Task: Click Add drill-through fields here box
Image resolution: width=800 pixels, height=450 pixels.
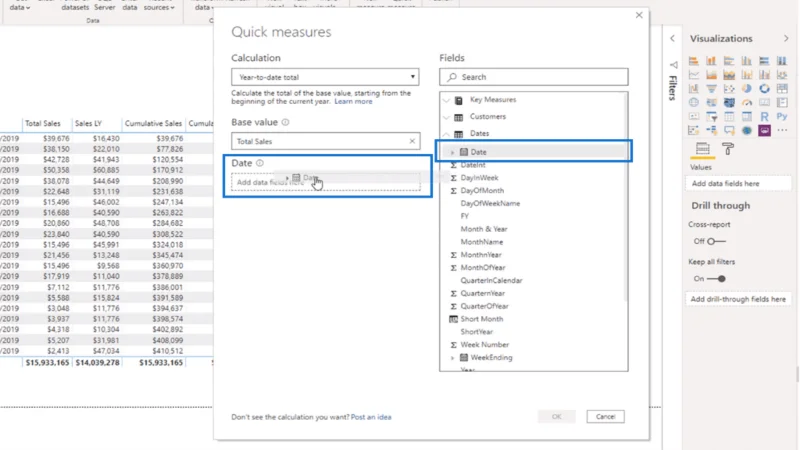Action: click(x=738, y=299)
